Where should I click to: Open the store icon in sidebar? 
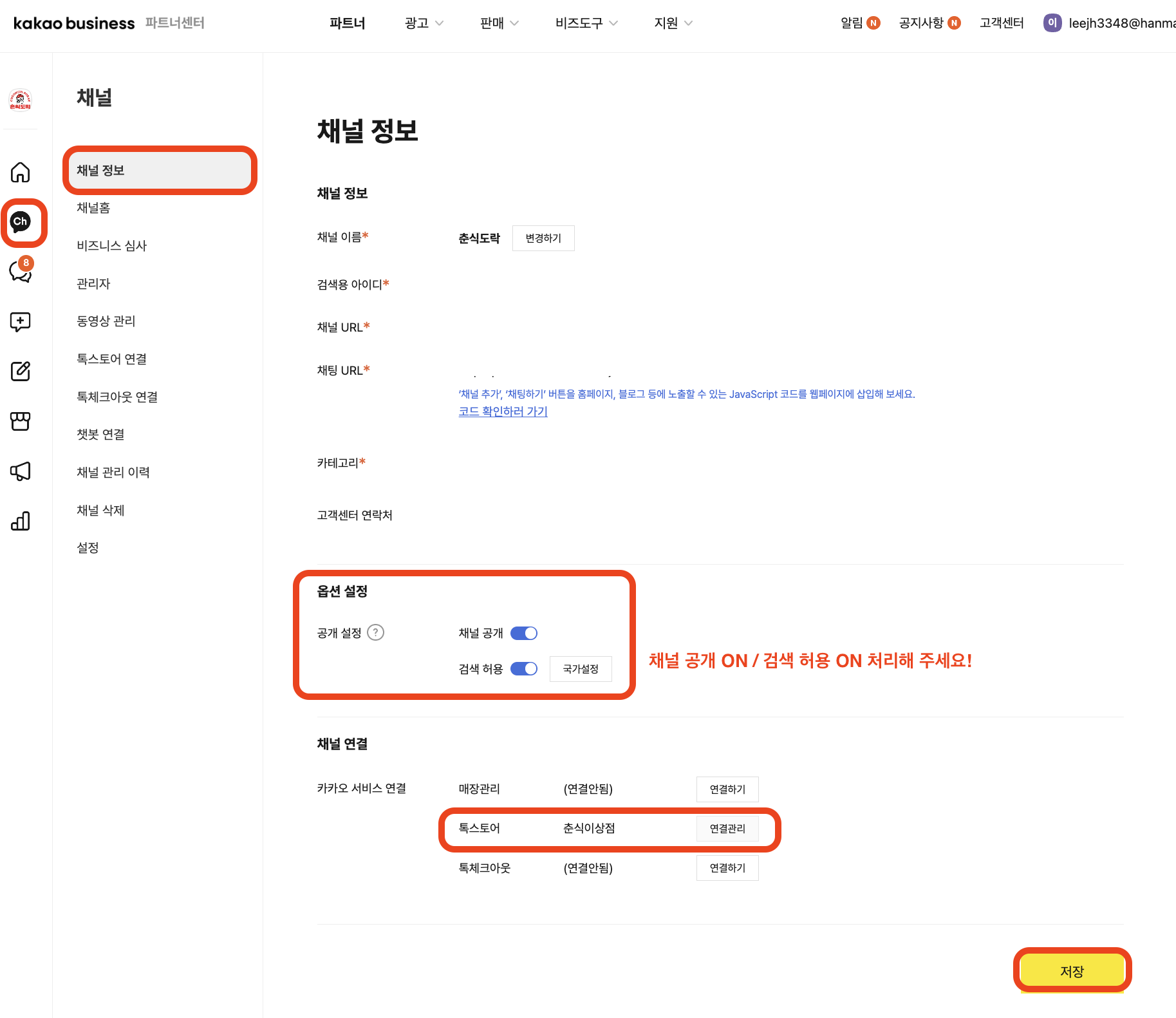[x=21, y=421]
